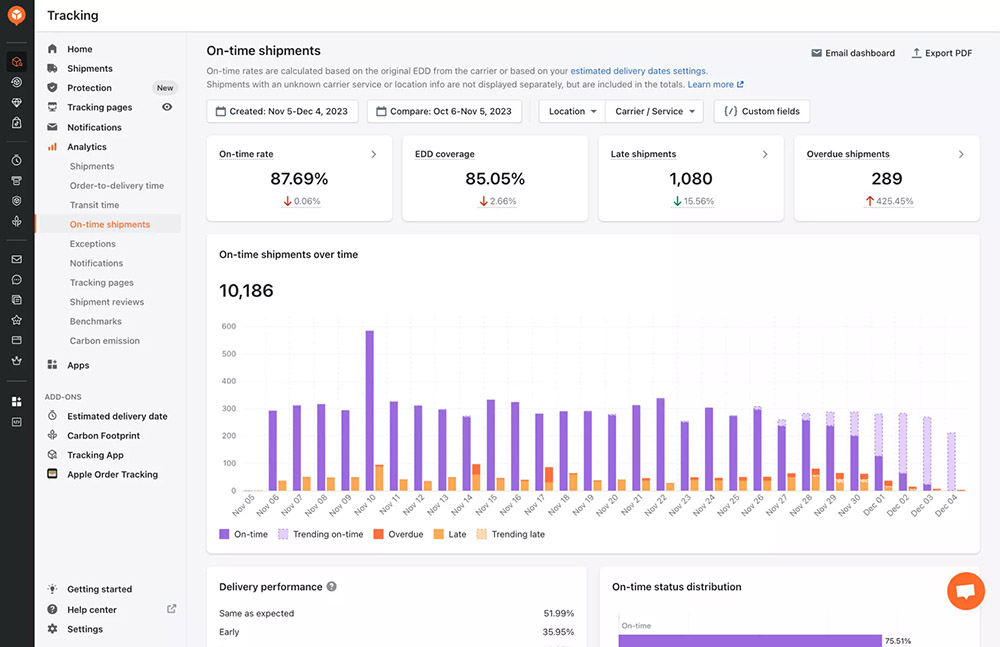Click the AfterShip logo in the rail

[17, 16]
